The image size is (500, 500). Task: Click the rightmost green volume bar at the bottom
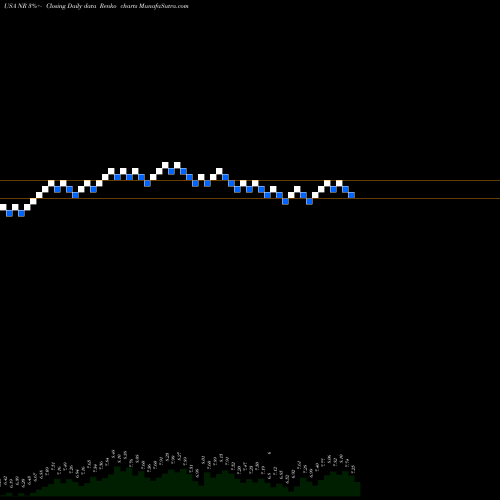click(x=357, y=489)
